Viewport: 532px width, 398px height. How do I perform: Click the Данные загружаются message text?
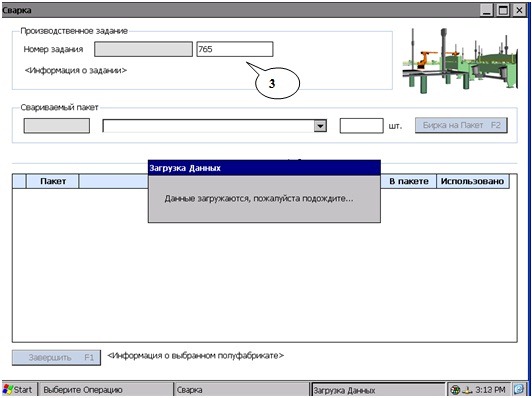(x=259, y=198)
